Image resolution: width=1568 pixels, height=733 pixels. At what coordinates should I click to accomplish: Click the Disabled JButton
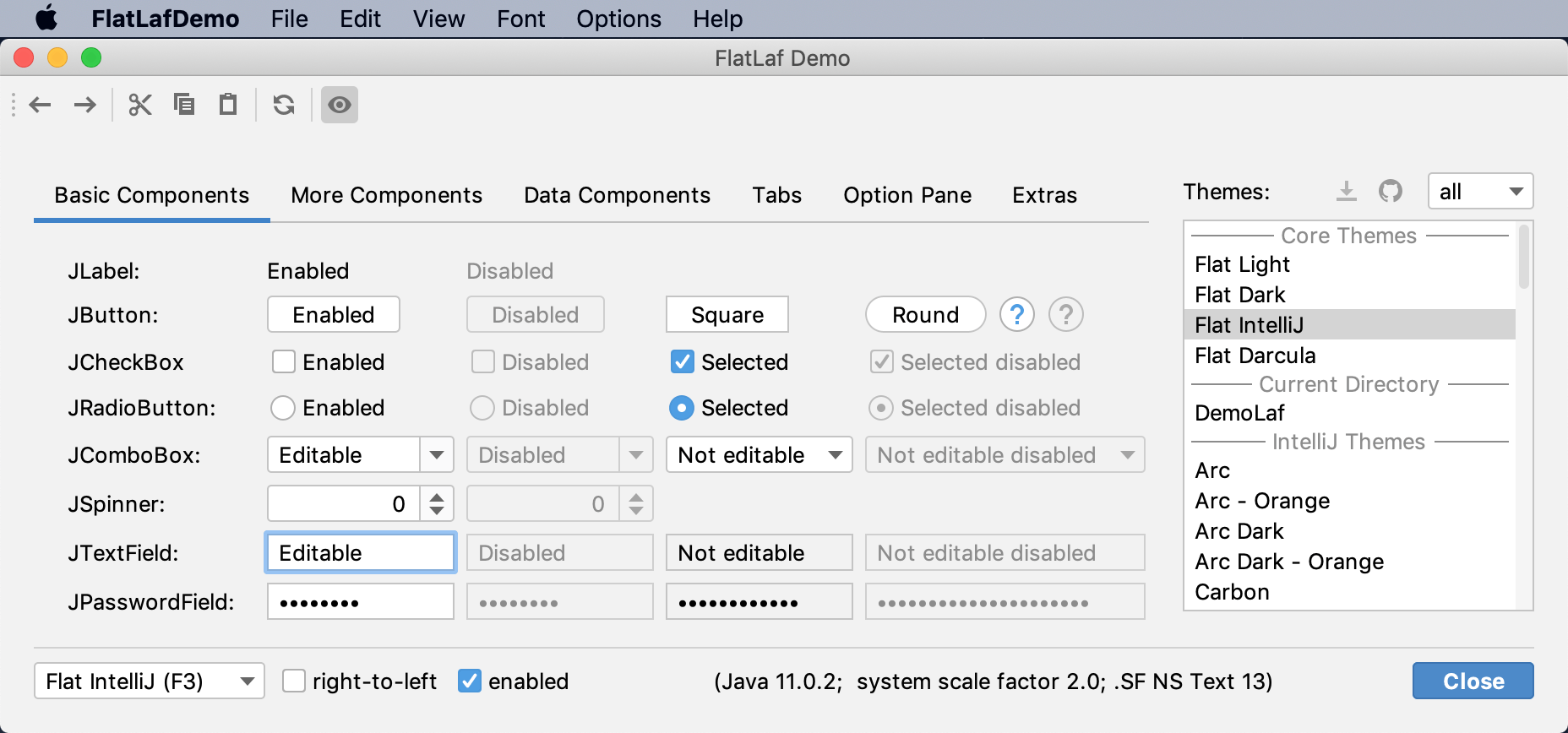tap(536, 314)
